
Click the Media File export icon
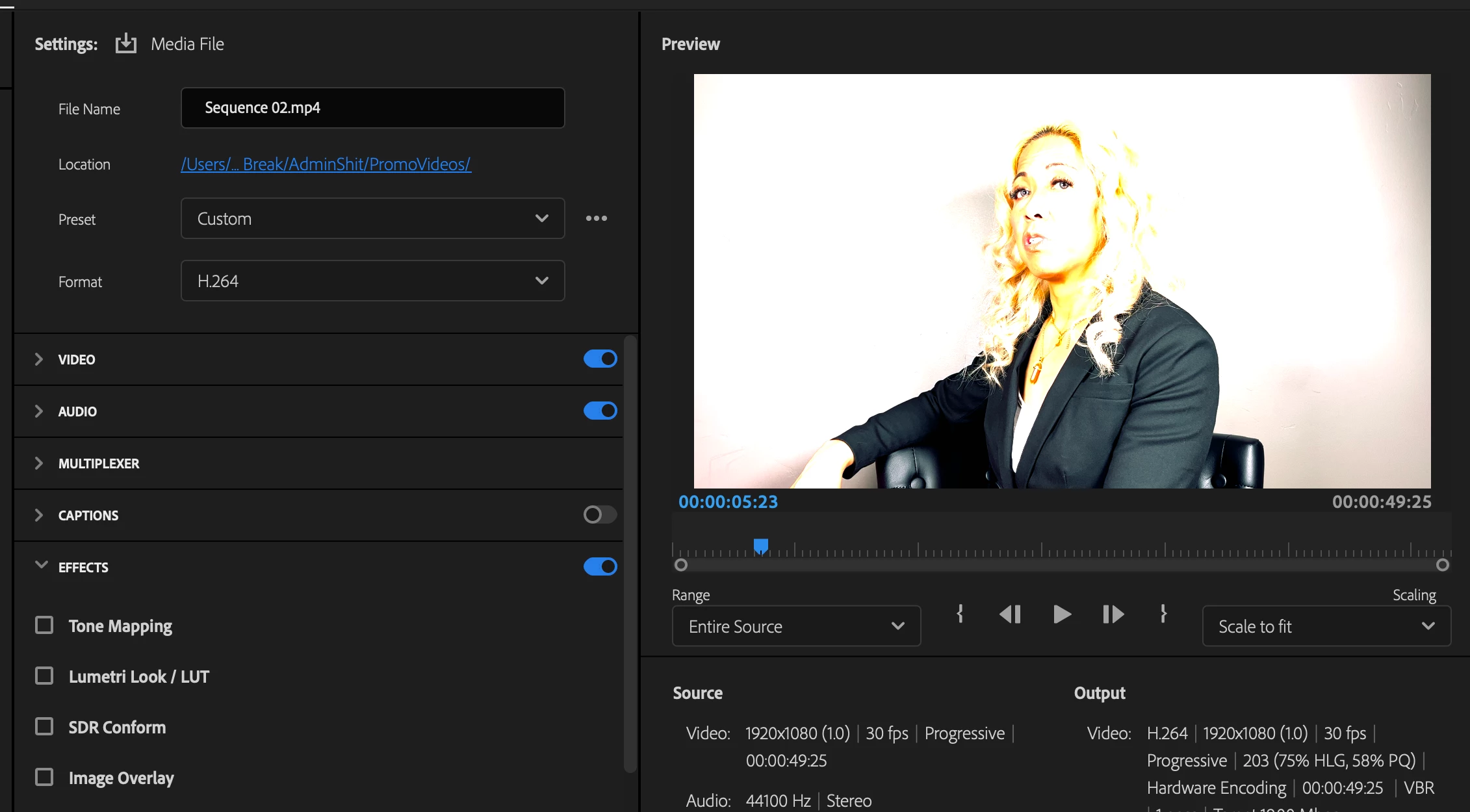(126, 44)
